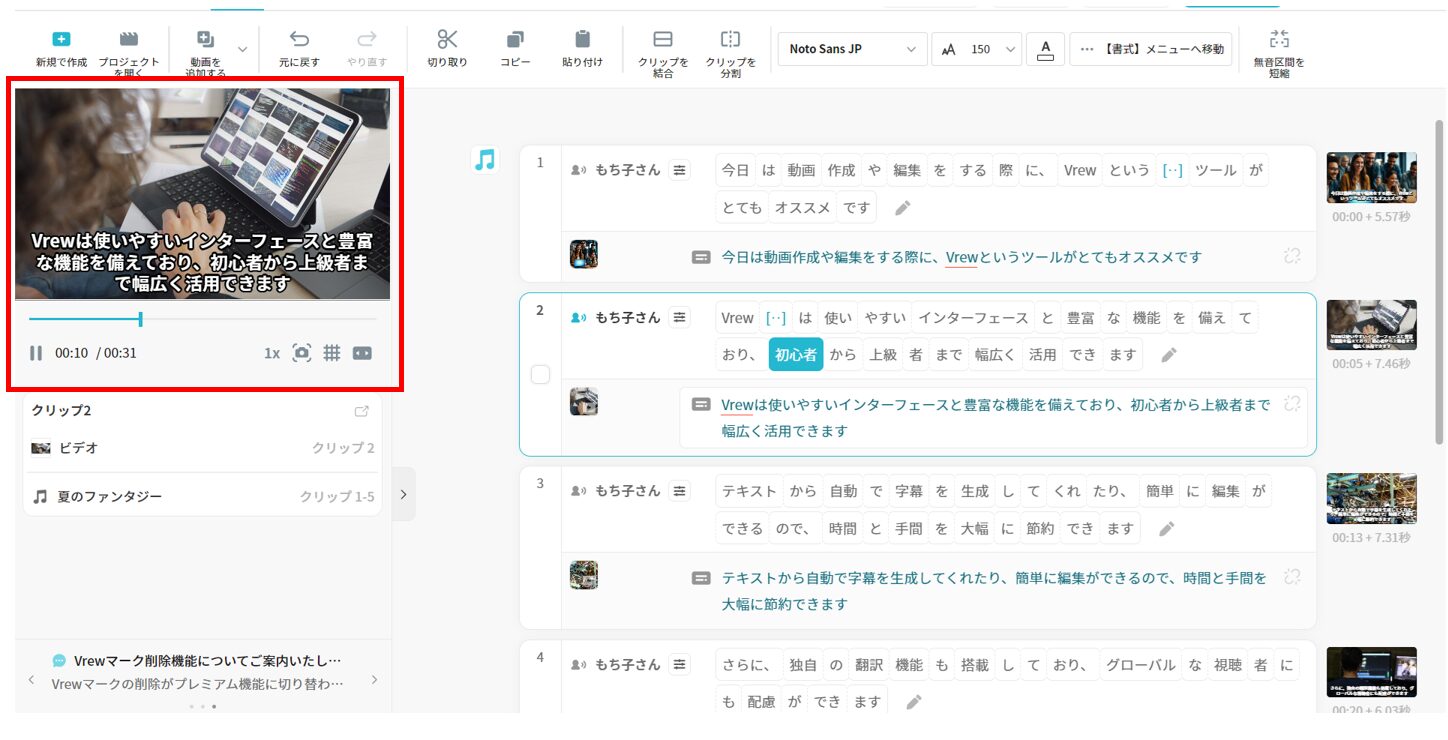Screen dimensions: 1448x740
Task: Show previous notice with left arrow
Action: pyautogui.click(x=31, y=680)
